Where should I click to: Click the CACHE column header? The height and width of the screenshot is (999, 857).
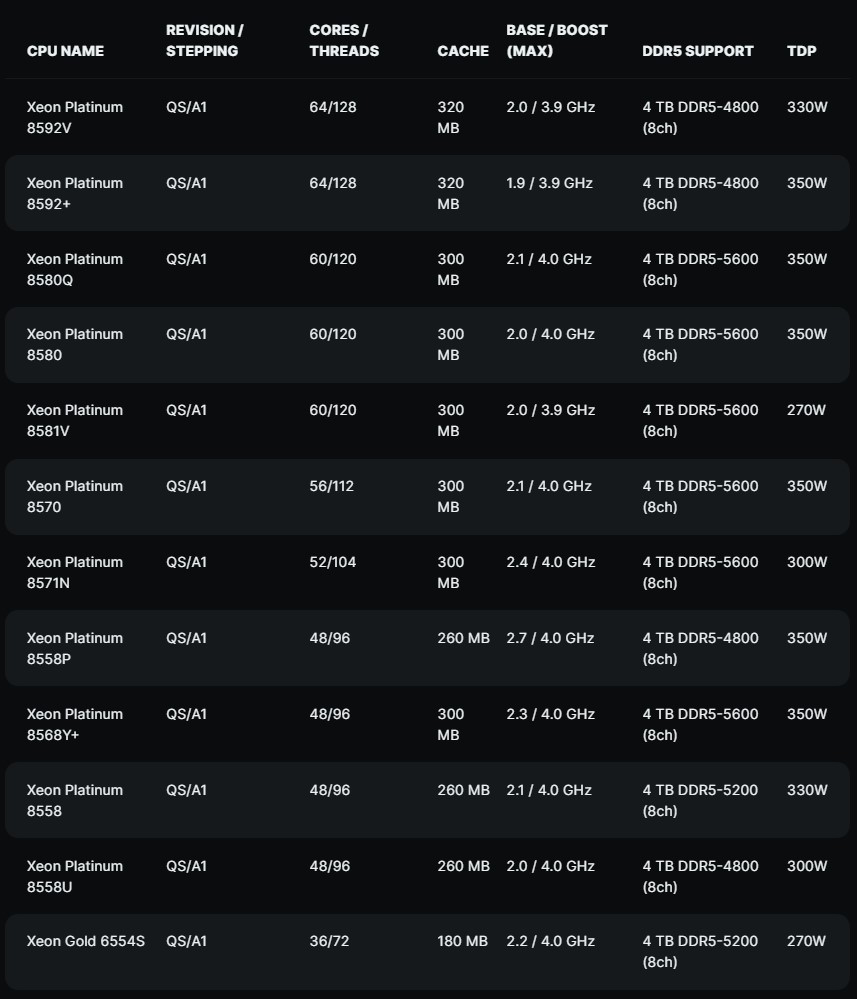click(x=463, y=51)
